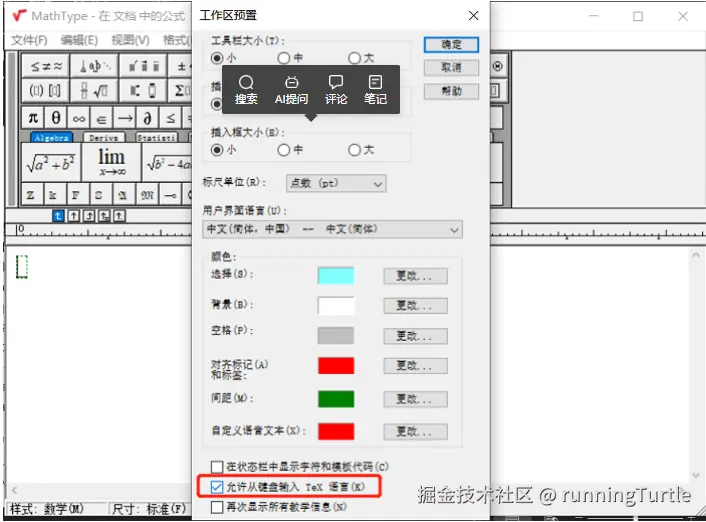
Task: Insert the infinity symbol ∞
Action: [x=79, y=118]
